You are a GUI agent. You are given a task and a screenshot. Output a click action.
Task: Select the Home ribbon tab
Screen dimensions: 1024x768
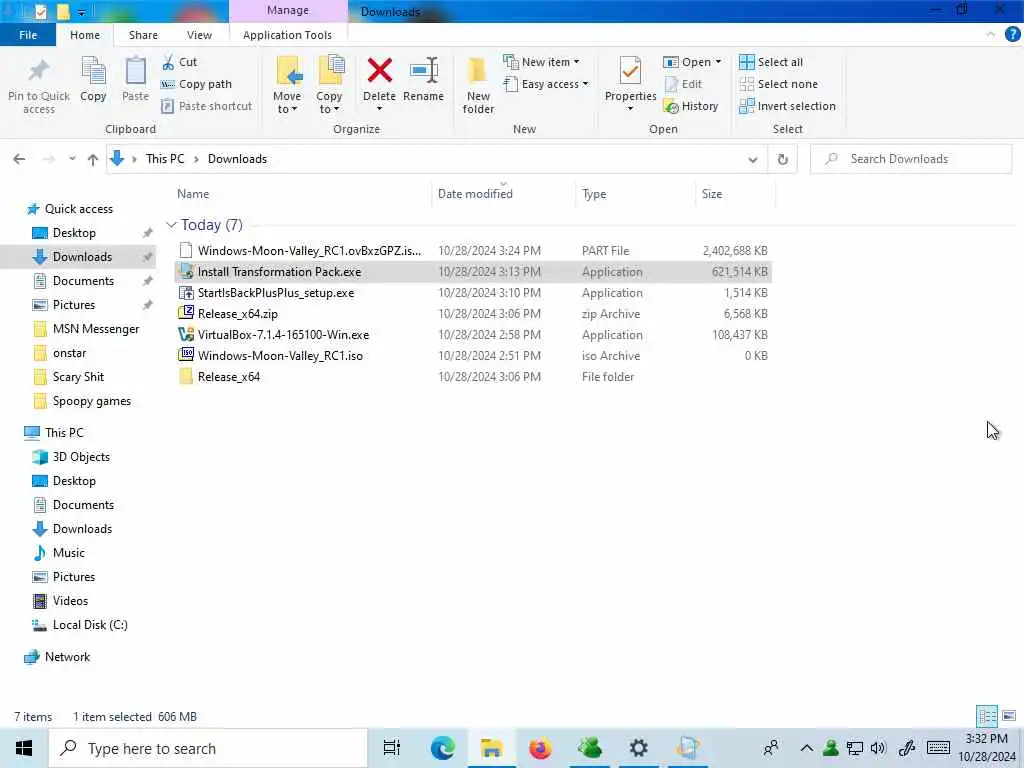click(x=85, y=35)
